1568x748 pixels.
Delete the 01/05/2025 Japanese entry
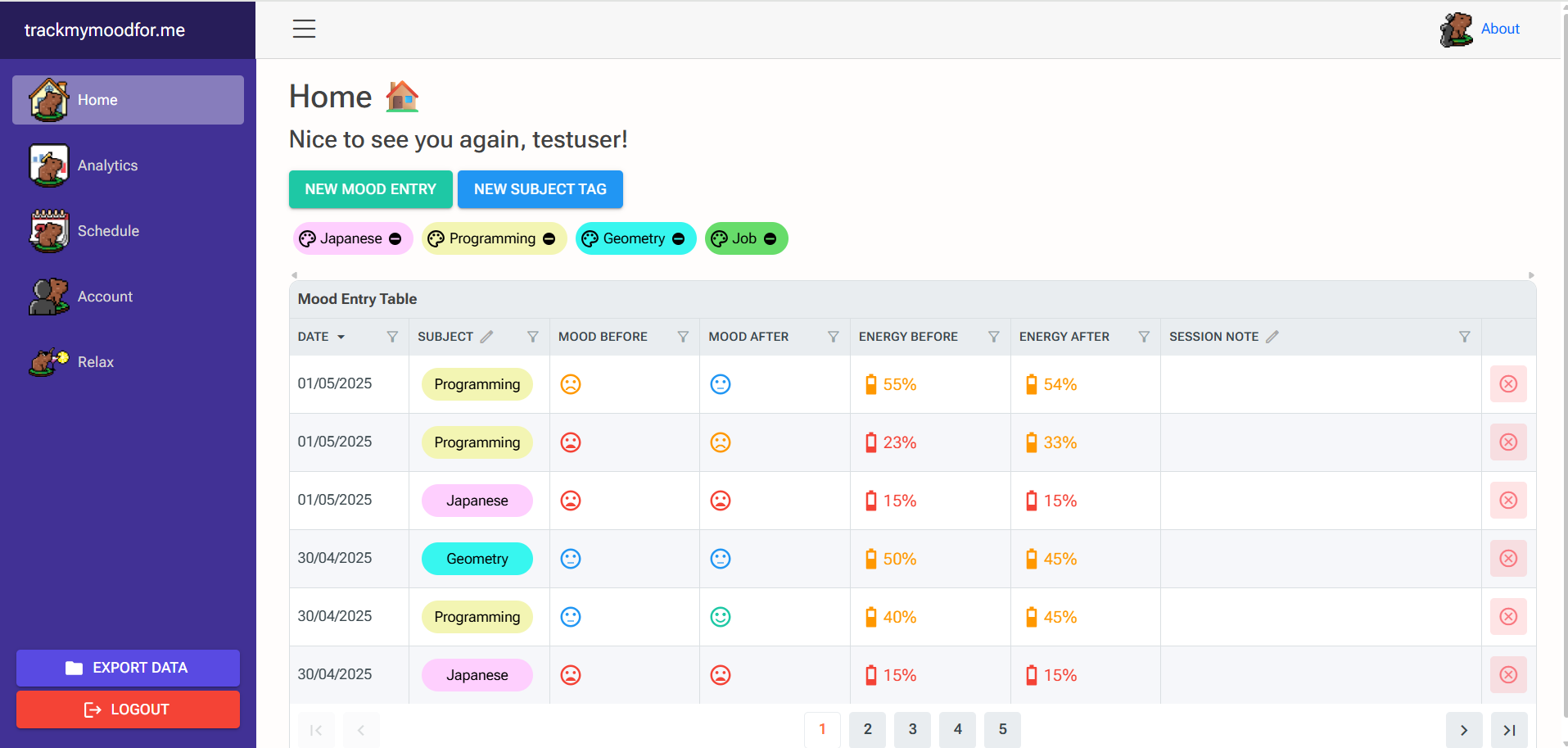[x=1508, y=501]
